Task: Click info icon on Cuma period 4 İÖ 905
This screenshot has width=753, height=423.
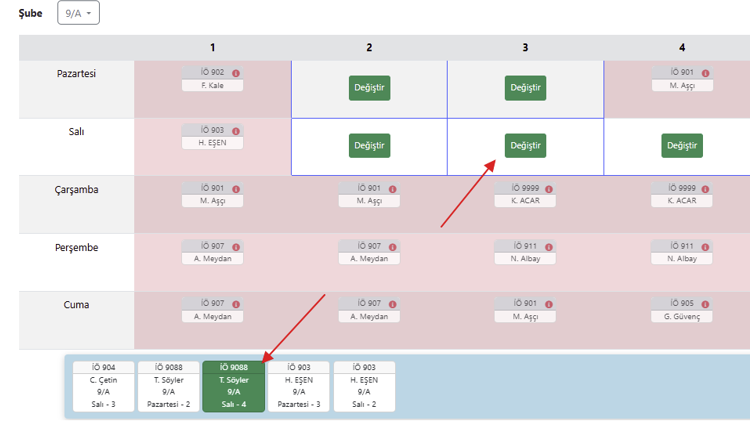Action: (705, 304)
